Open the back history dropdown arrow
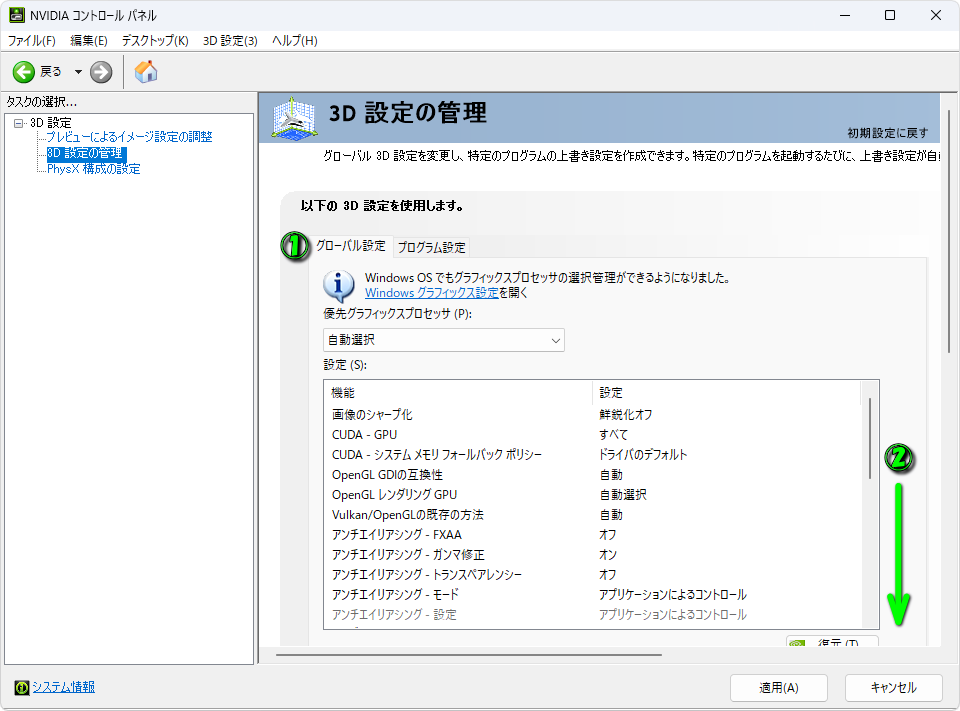This screenshot has height=711, width=960. [x=78, y=72]
